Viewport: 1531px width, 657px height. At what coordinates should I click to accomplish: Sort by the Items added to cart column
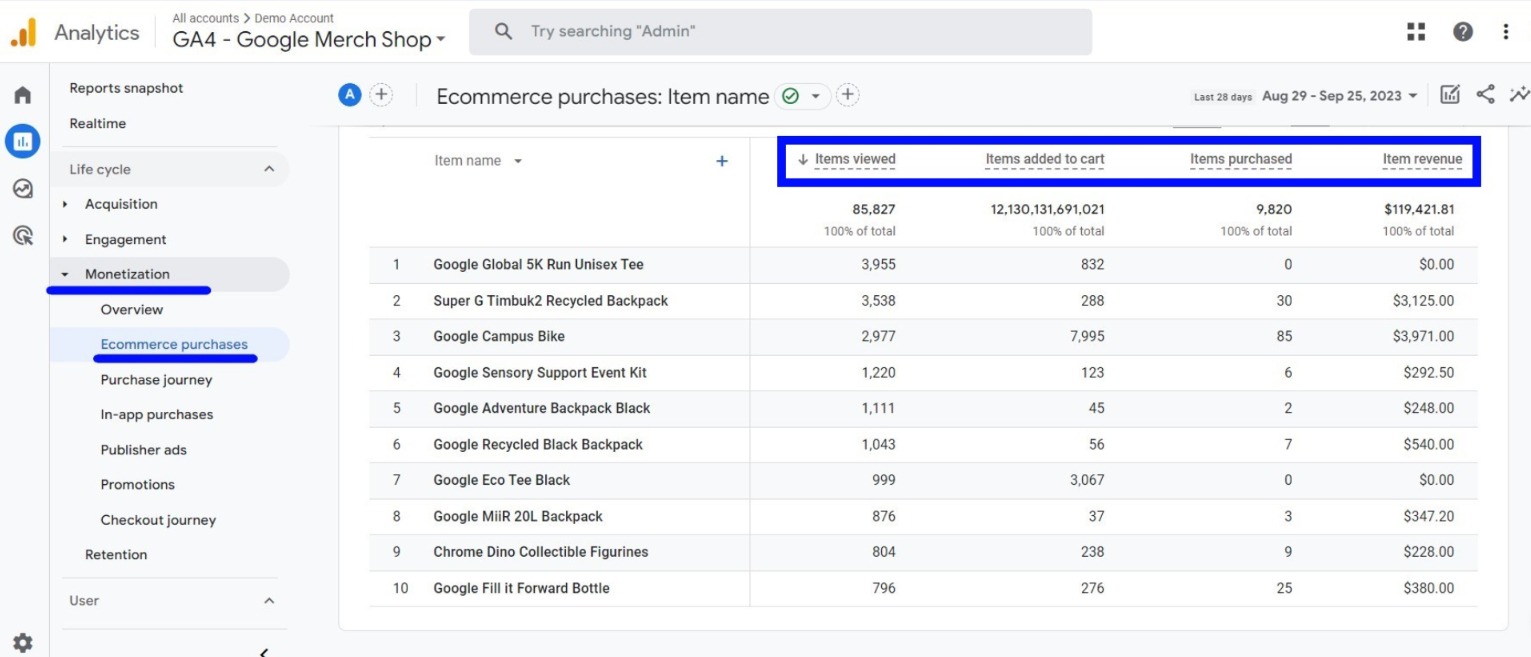click(1045, 159)
